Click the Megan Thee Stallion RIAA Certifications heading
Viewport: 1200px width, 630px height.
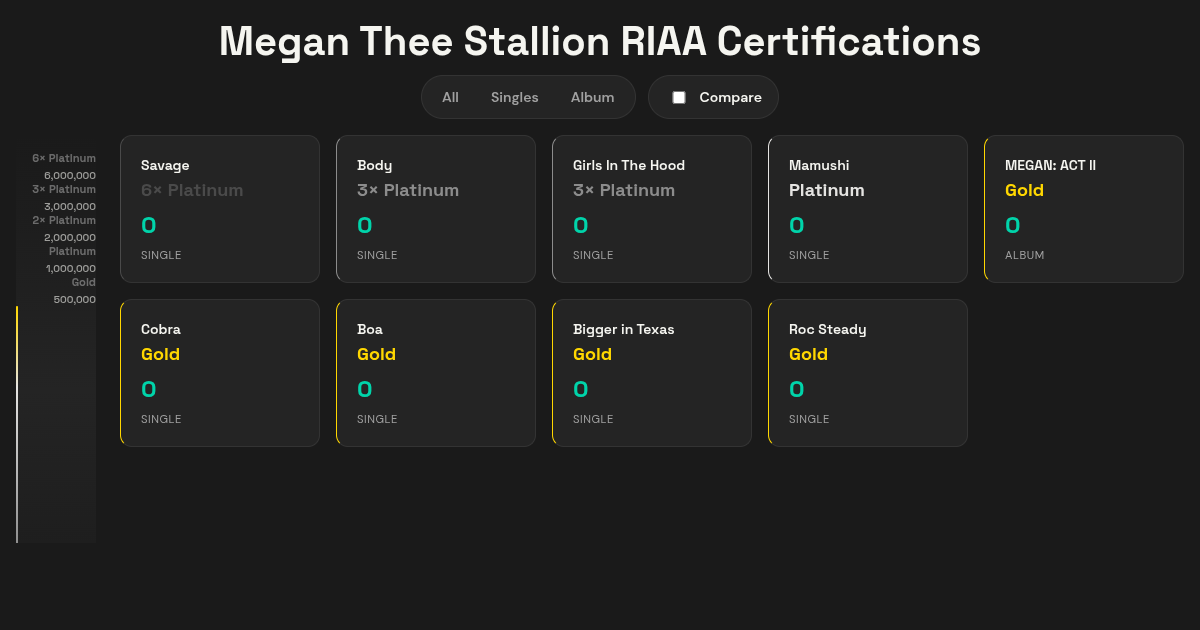[600, 42]
